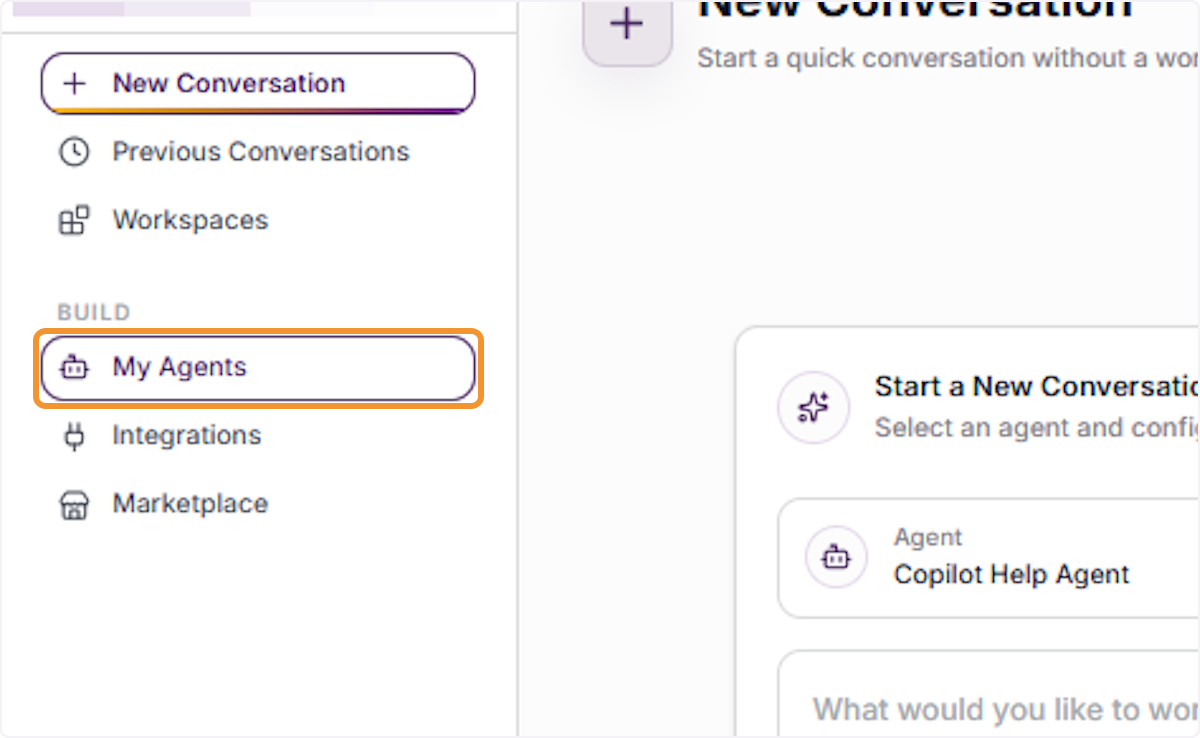Open the Agent selector showing Copilot Help Agent
Viewport: 1200px width, 738px height.
(x=989, y=558)
